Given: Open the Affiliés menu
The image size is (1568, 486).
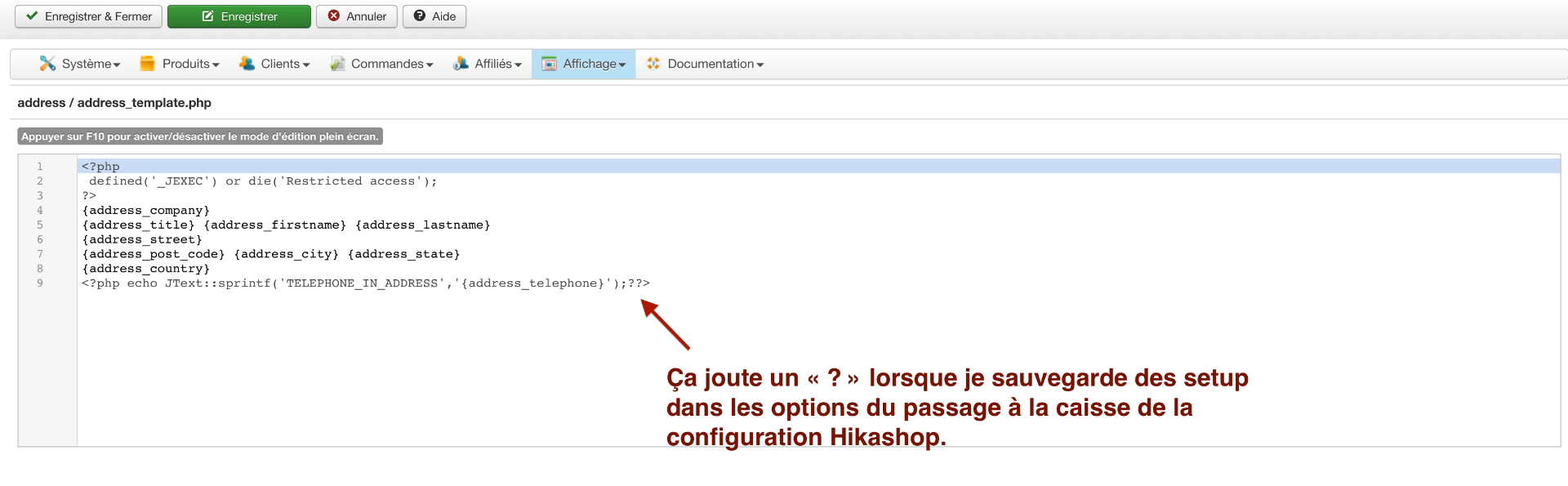Looking at the screenshot, I should (488, 64).
